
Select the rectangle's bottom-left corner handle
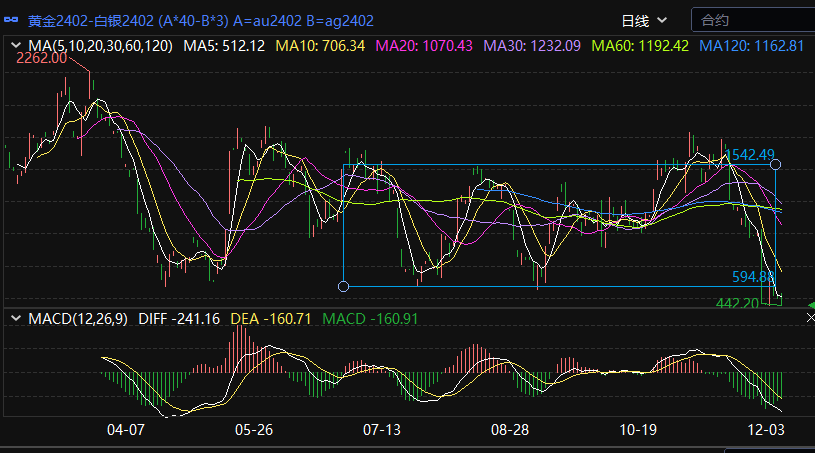(344, 287)
